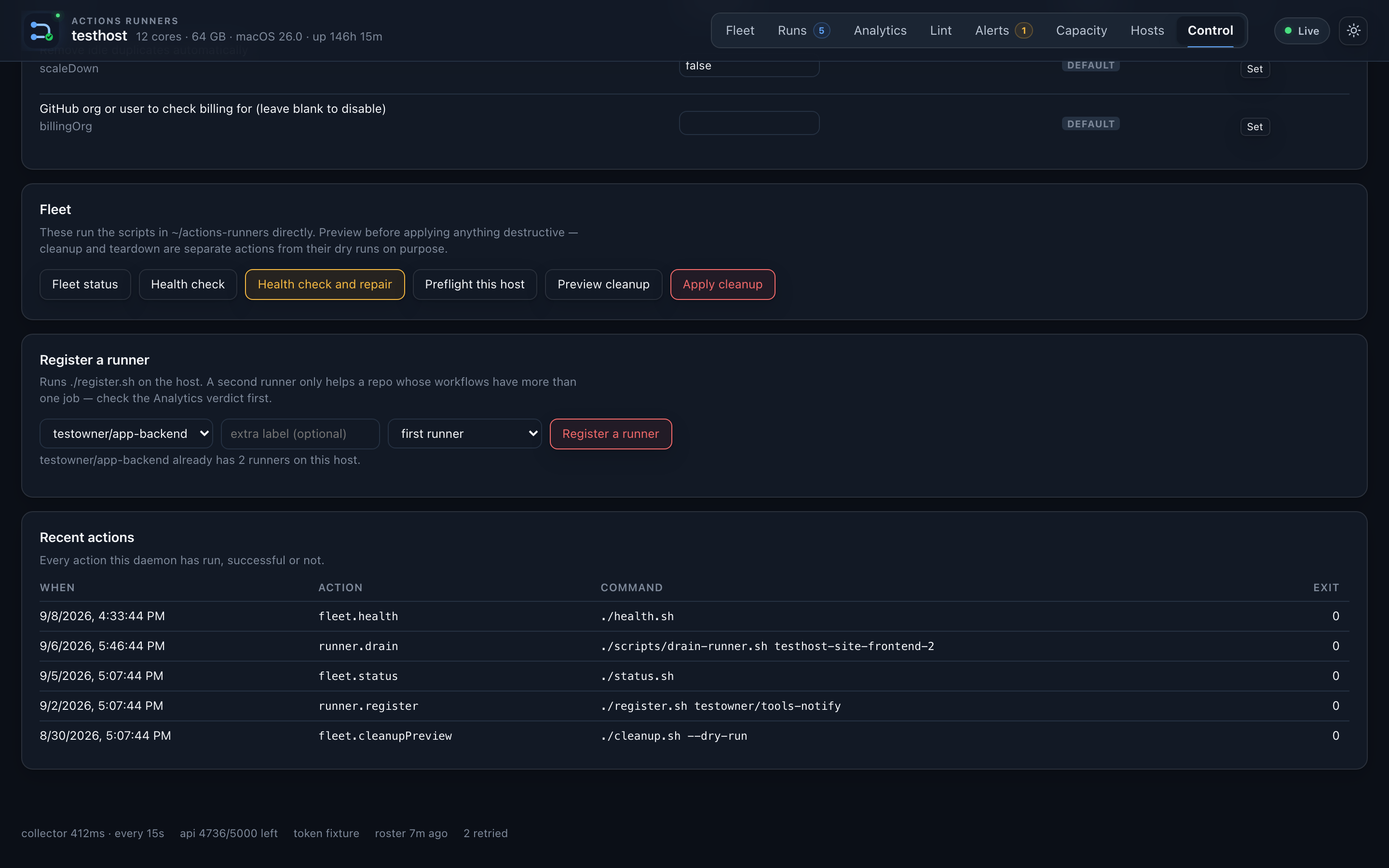
Task: Toggle the light/dark theme sun icon
Action: (x=1353, y=30)
